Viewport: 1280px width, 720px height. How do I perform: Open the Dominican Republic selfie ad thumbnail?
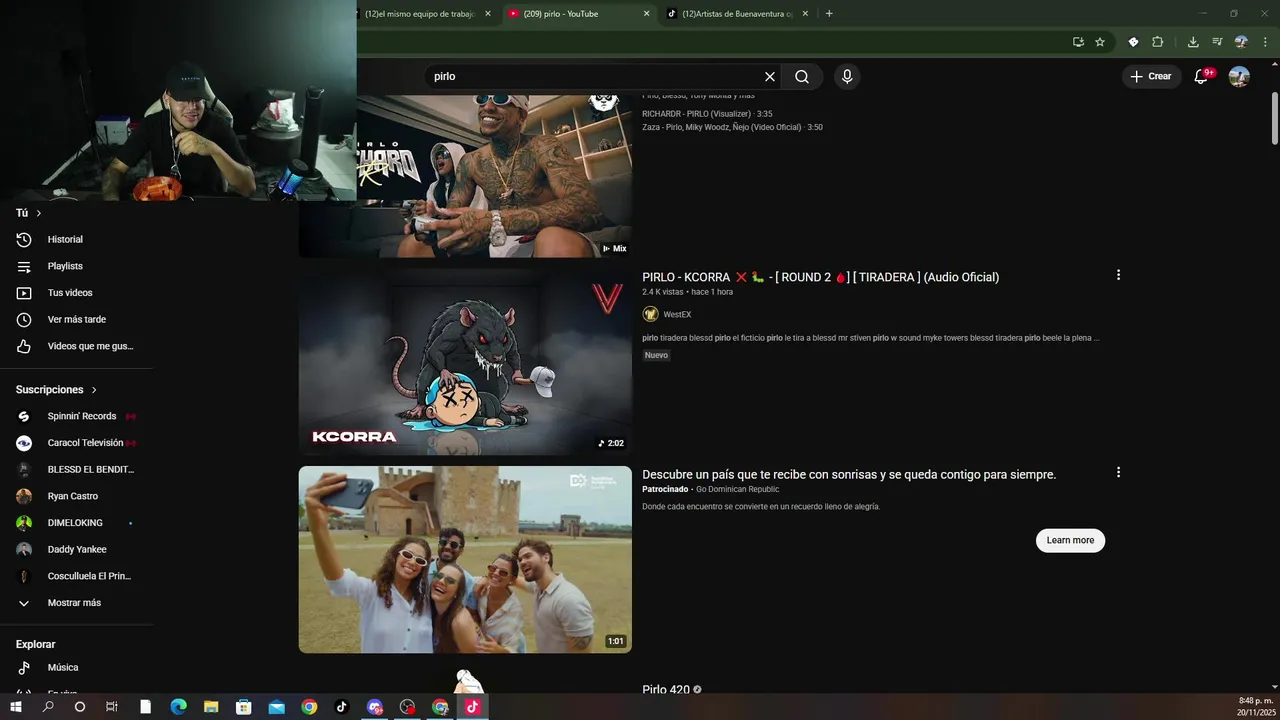click(x=465, y=559)
